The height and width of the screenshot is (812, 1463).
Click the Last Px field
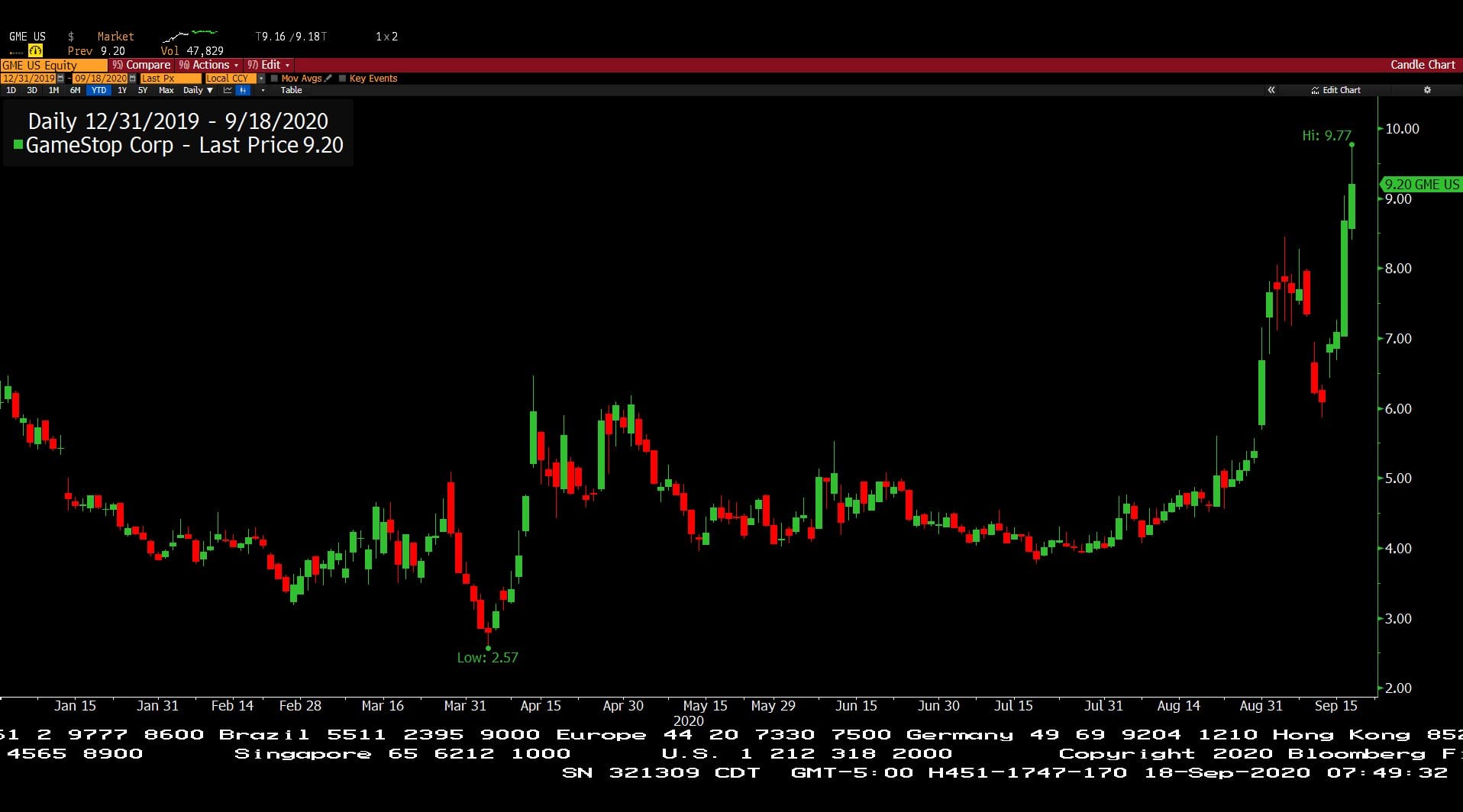click(170, 78)
